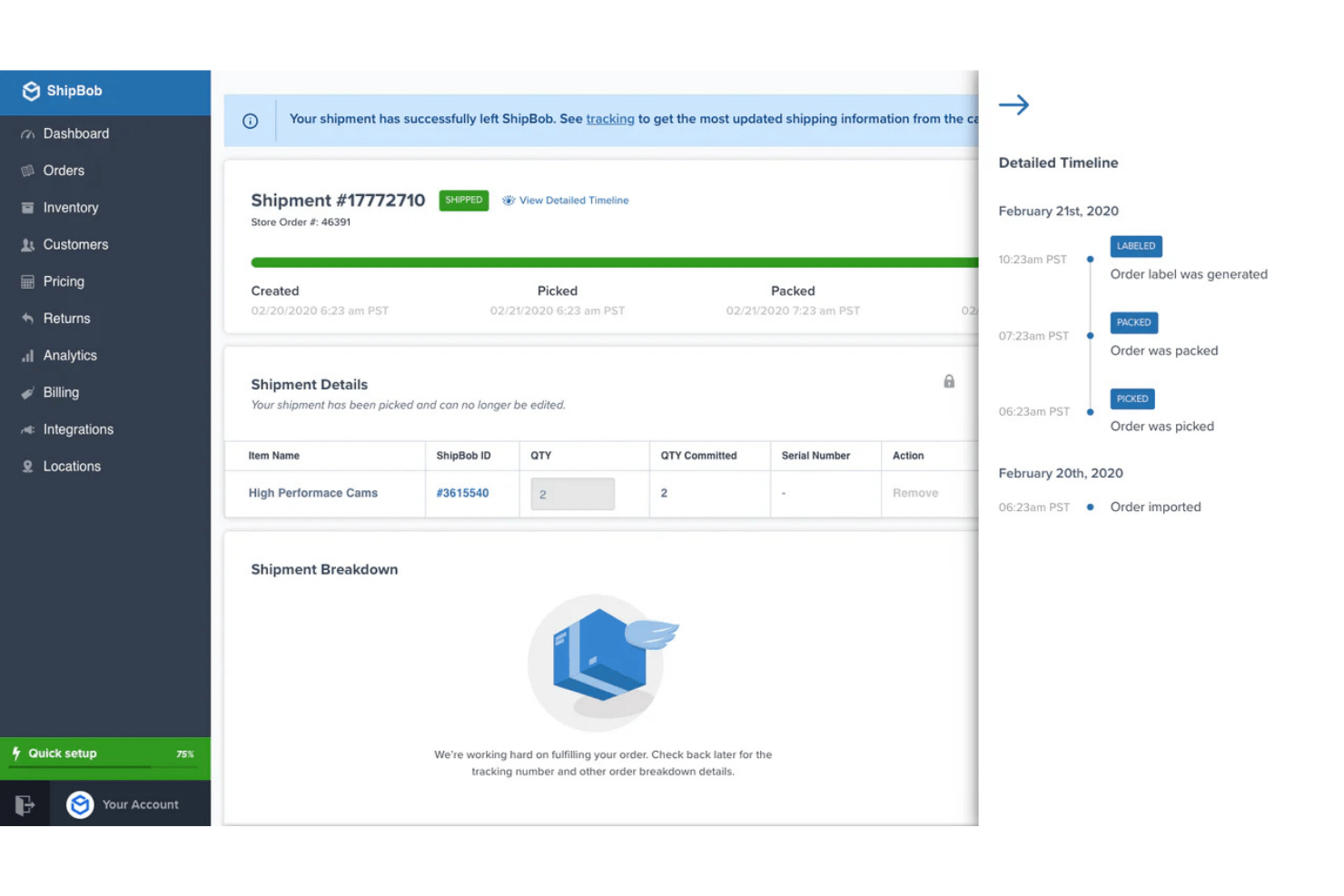Open ShipBob ID #3615540 link
The image size is (1344, 896).
(462, 493)
